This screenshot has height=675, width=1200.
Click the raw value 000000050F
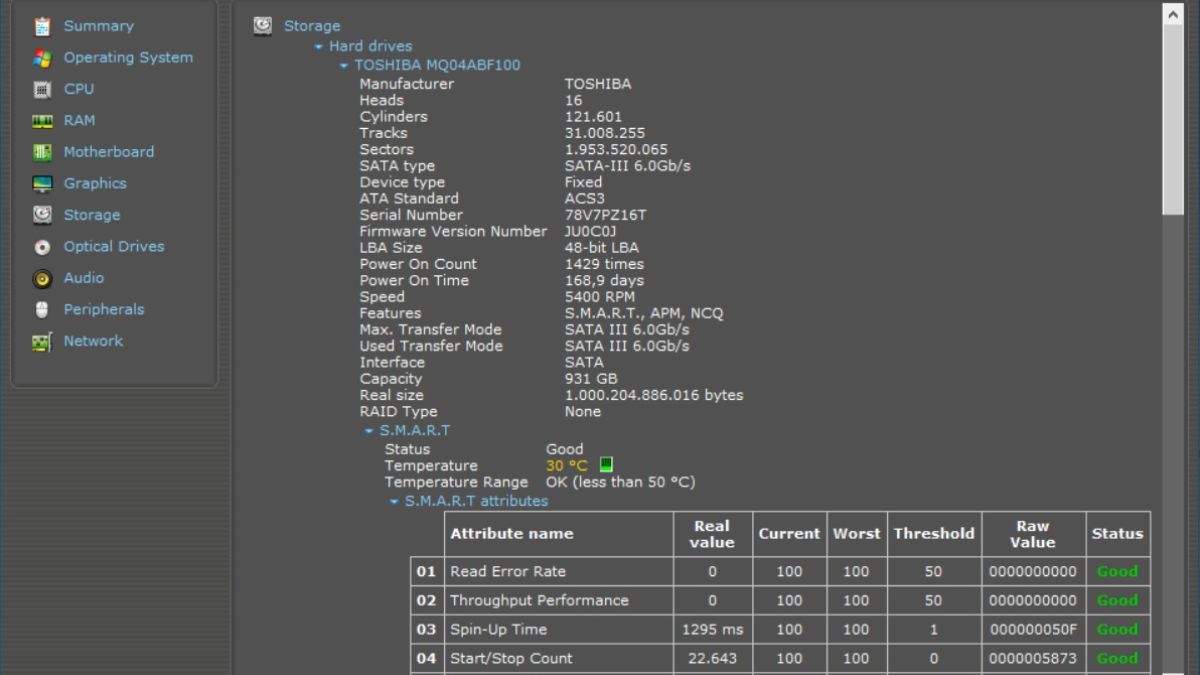1033,630
